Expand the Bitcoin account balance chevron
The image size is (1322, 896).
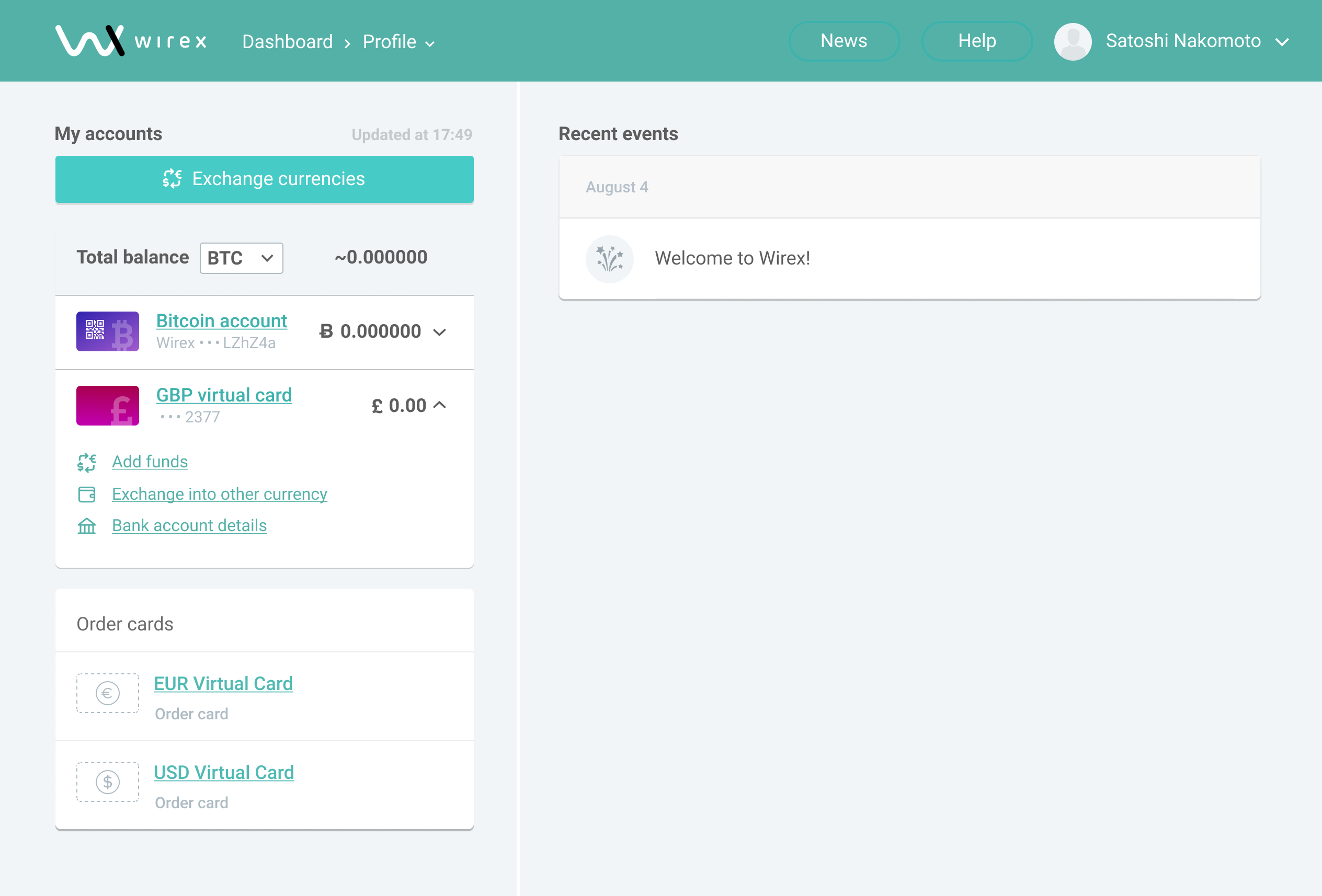point(439,332)
